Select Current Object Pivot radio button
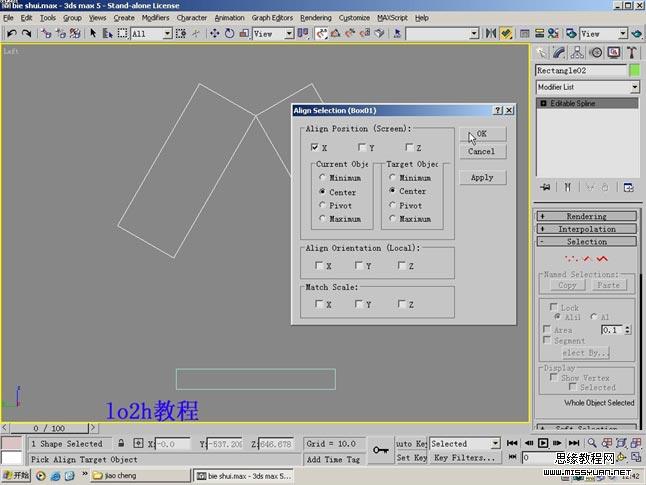 (323, 205)
